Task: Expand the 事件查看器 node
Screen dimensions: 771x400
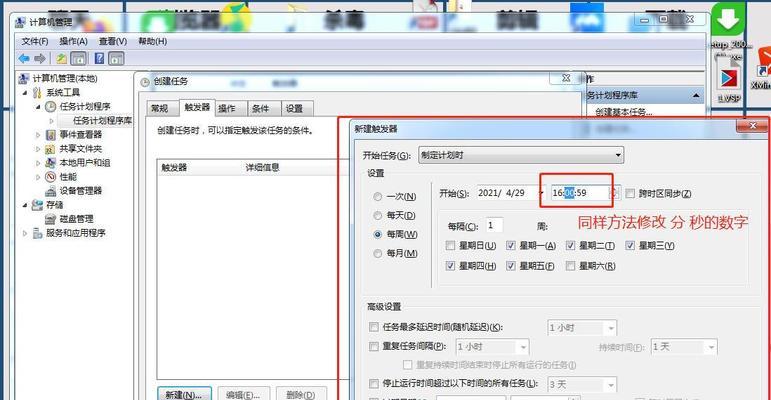Action: 38,134
